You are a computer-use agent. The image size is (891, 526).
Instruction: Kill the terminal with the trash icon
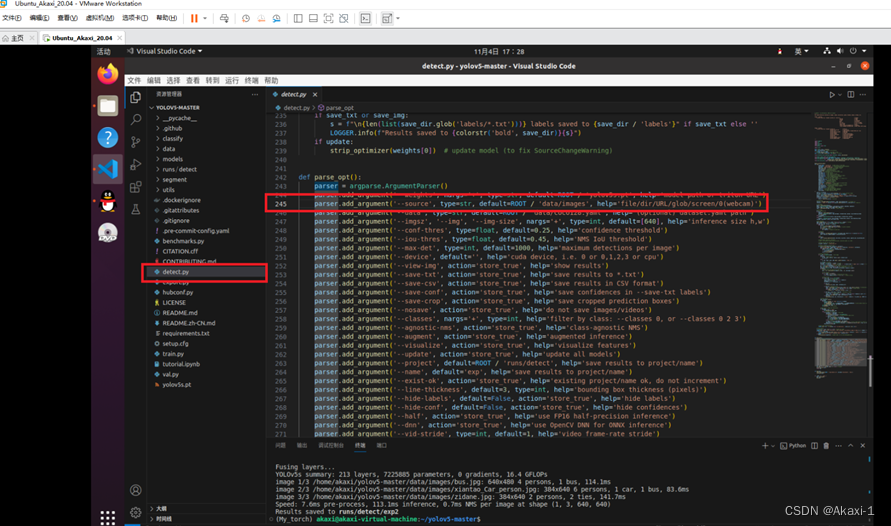[x=826, y=446]
